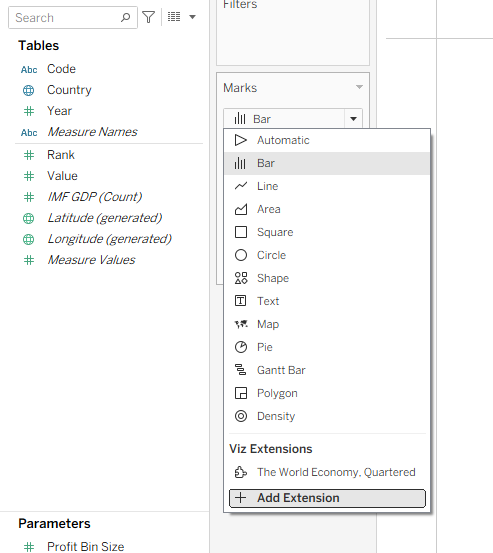Click the globe icon beside Country
Image resolution: width=493 pixels, height=553 pixels.
point(29,90)
